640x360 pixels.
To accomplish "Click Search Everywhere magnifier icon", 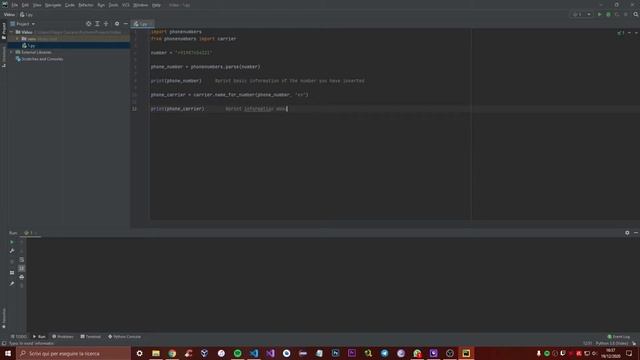I will 636,14.
